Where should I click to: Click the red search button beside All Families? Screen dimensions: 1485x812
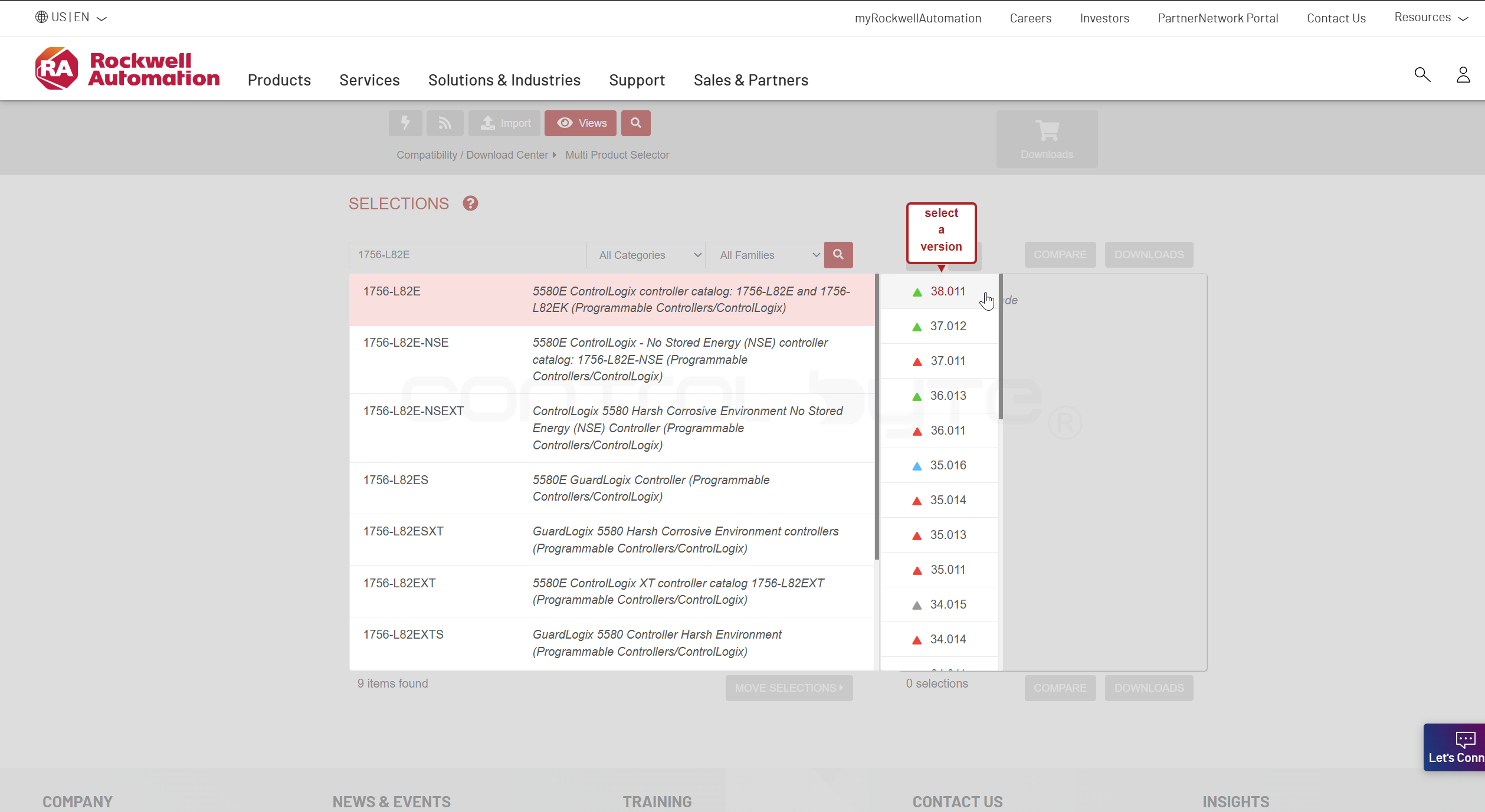point(838,255)
